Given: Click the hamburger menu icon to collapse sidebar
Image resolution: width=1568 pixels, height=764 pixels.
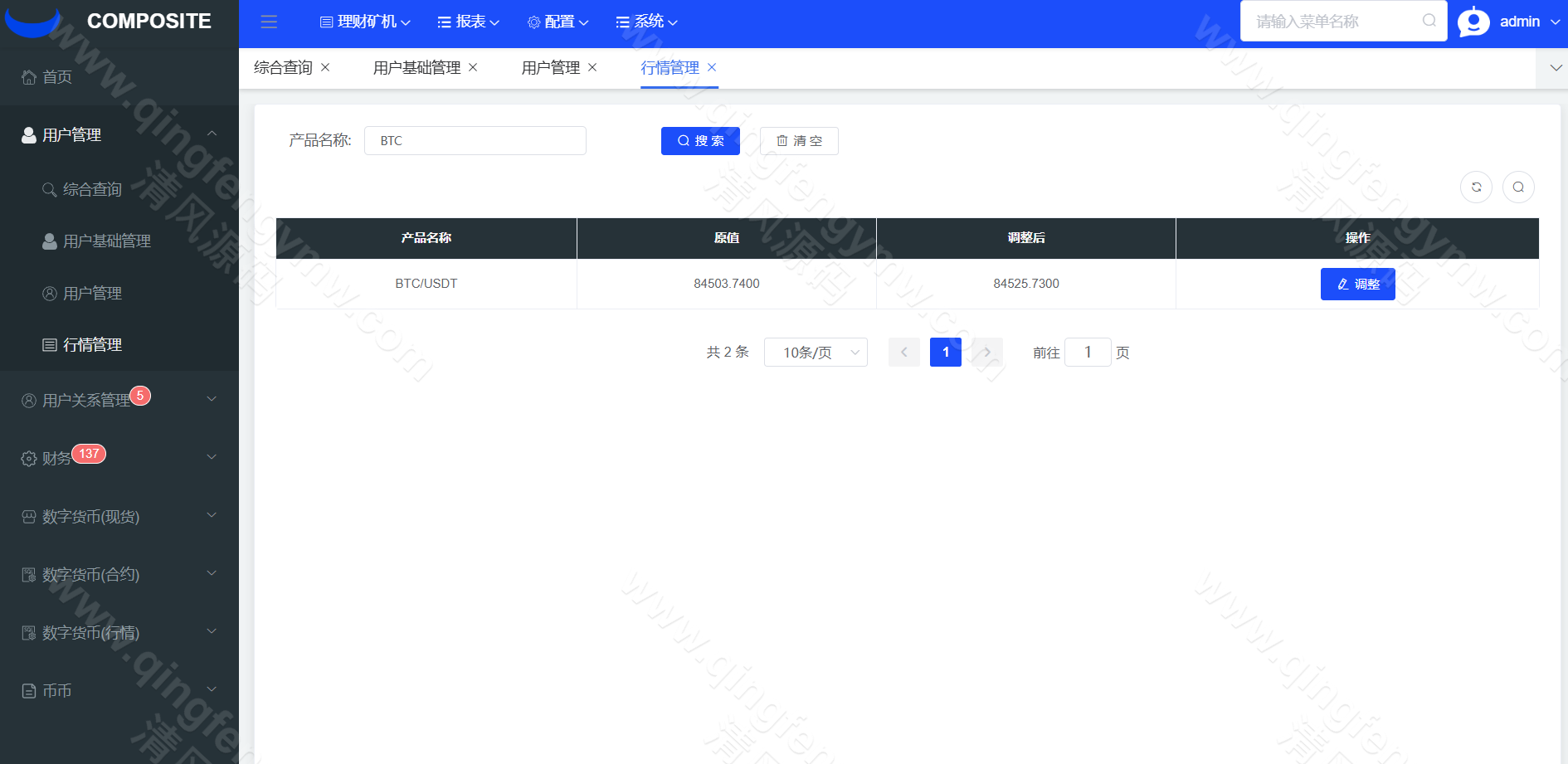Looking at the screenshot, I should click(x=269, y=22).
